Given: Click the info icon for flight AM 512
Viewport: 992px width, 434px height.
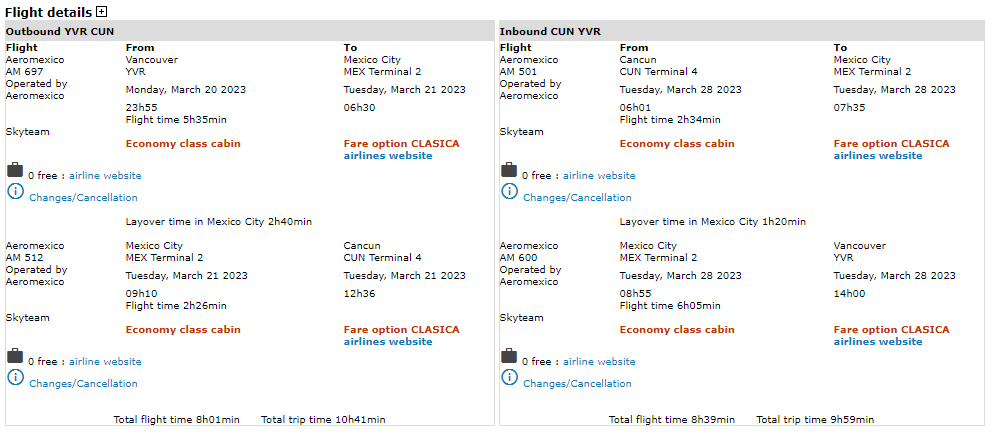Looking at the screenshot, I should (x=15, y=377).
